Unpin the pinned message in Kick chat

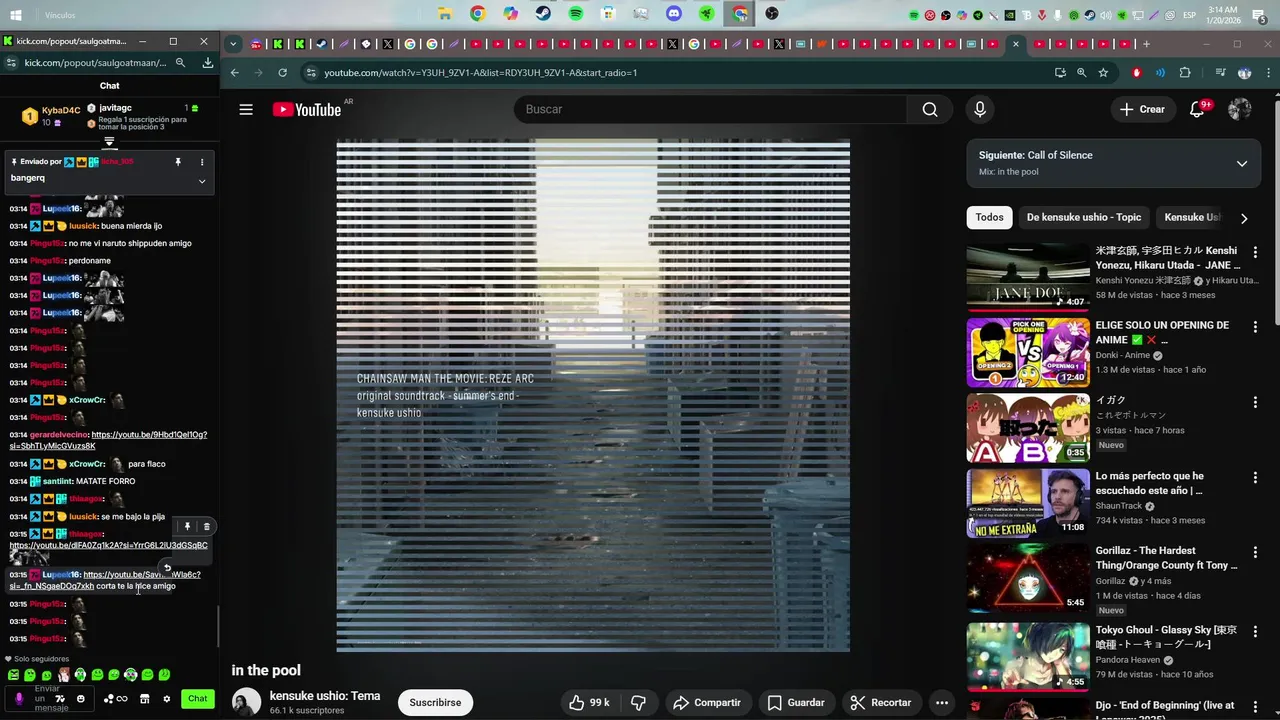pyautogui.click(x=178, y=162)
